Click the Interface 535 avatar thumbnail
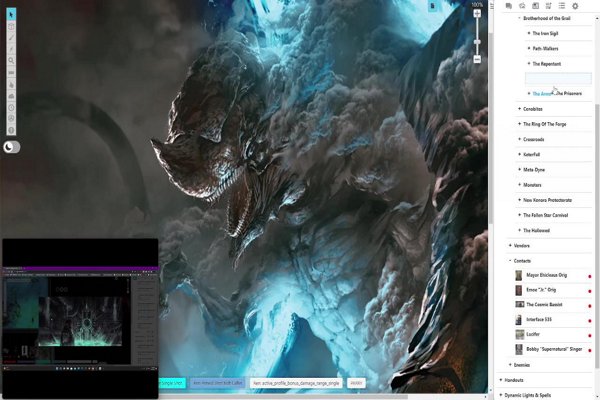This screenshot has width=600, height=400. click(519, 320)
